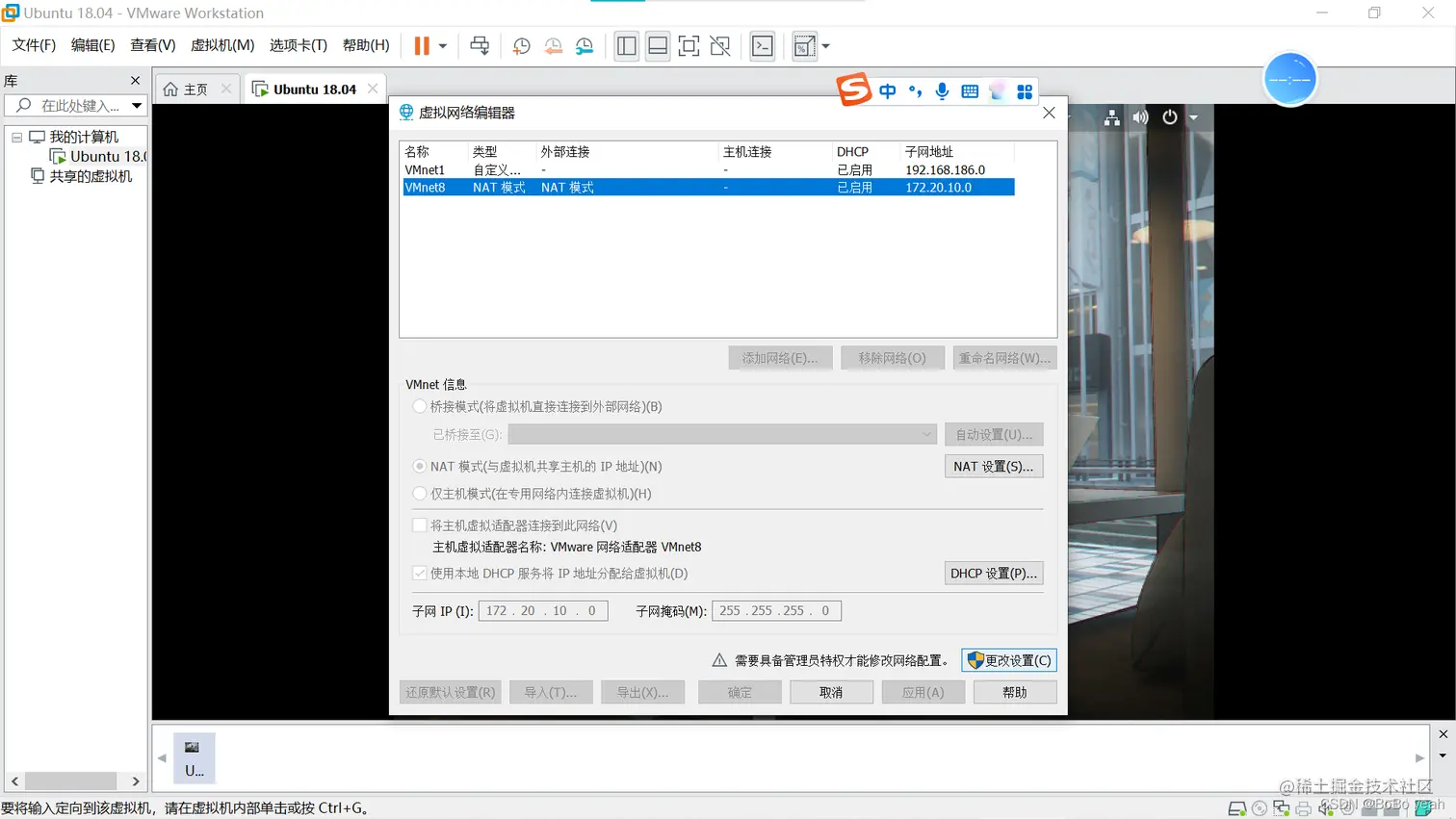Open the 编辑(E) menu

coord(93,45)
